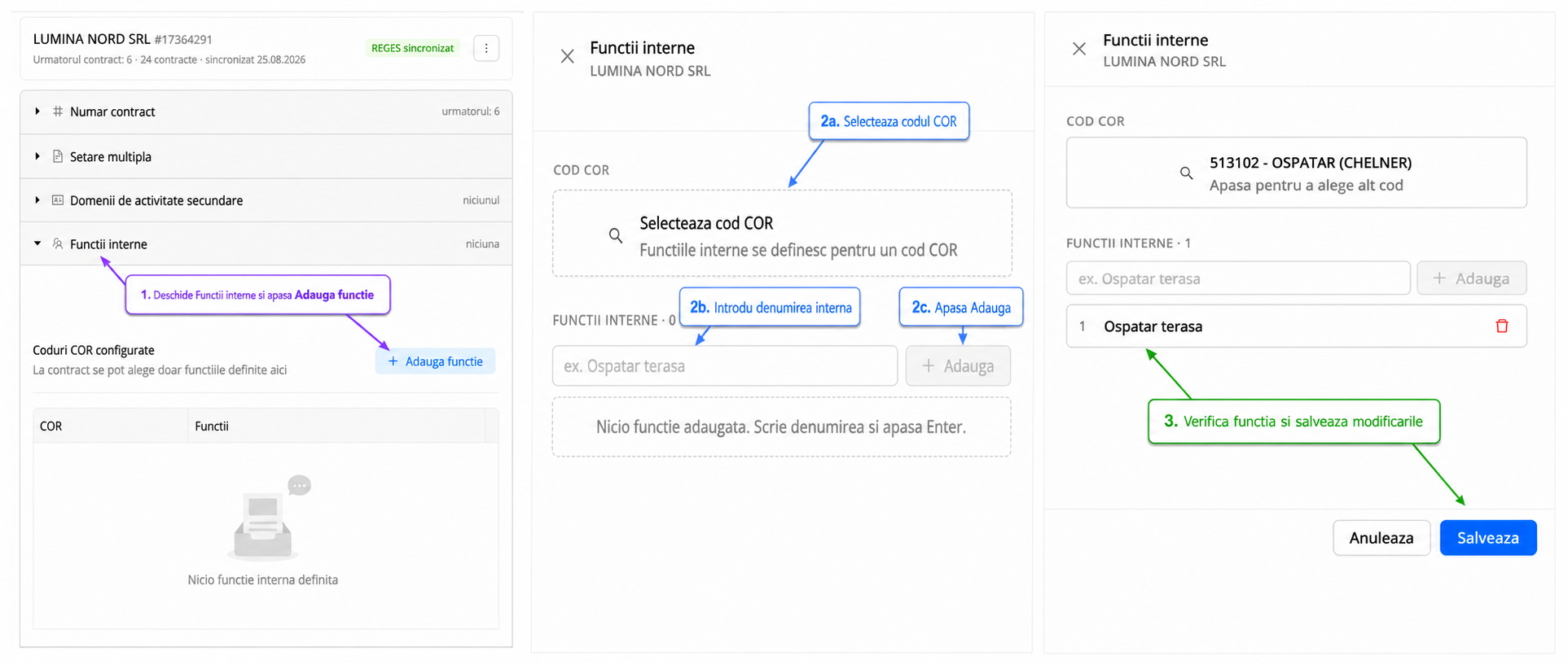Click the plus icon in Adauga functie
Viewport: 1568px width, 665px height.
(393, 361)
